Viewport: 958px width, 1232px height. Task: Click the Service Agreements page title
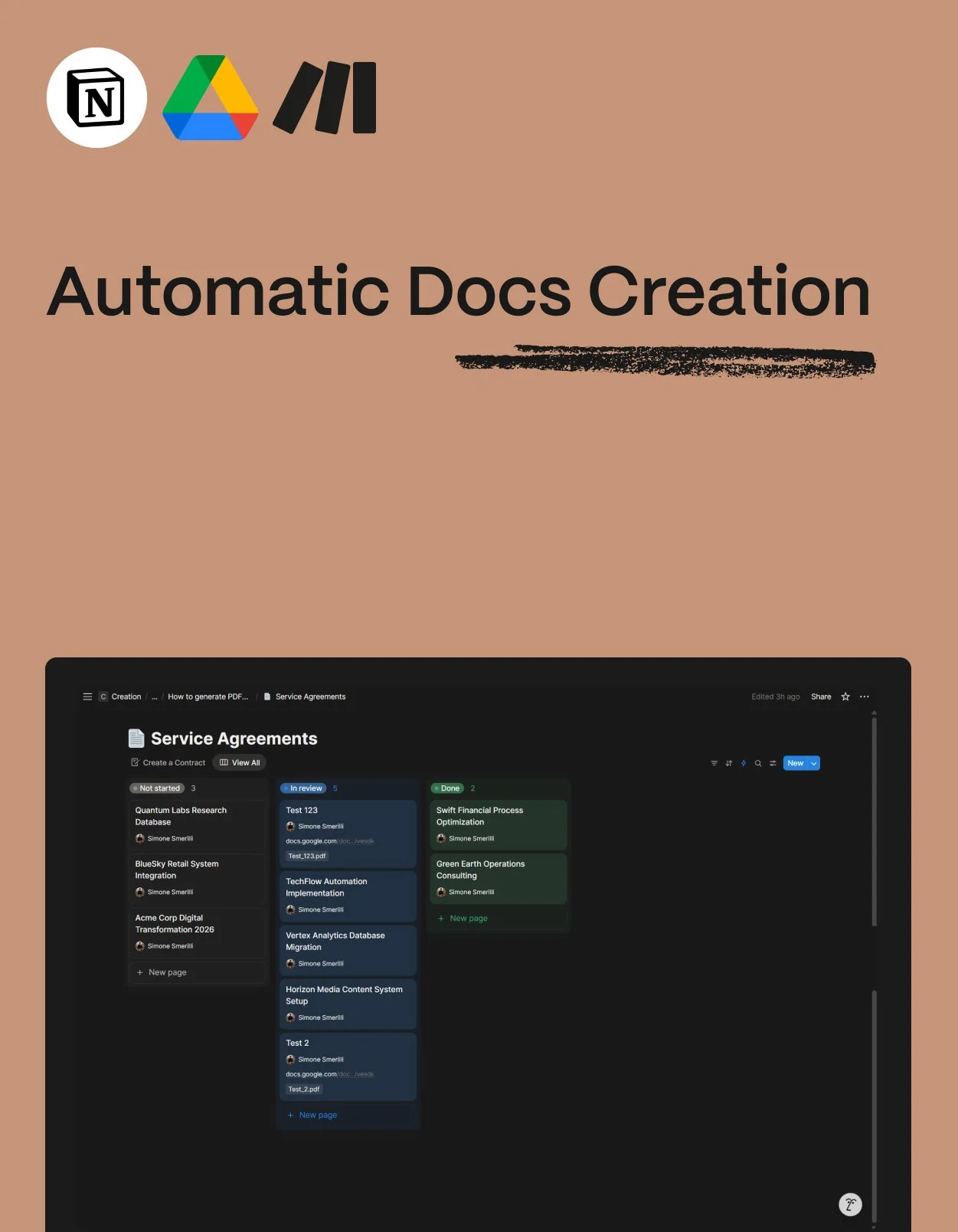pyautogui.click(x=234, y=739)
